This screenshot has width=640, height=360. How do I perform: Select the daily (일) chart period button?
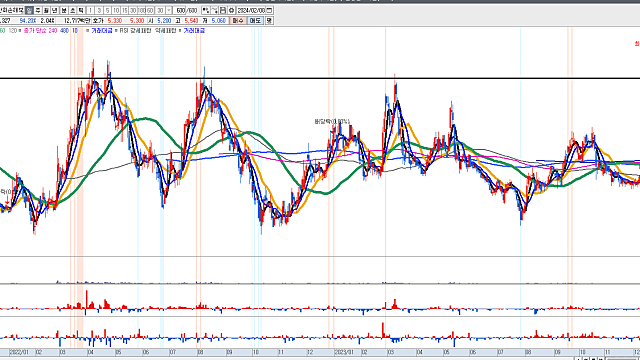coord(29,11)
